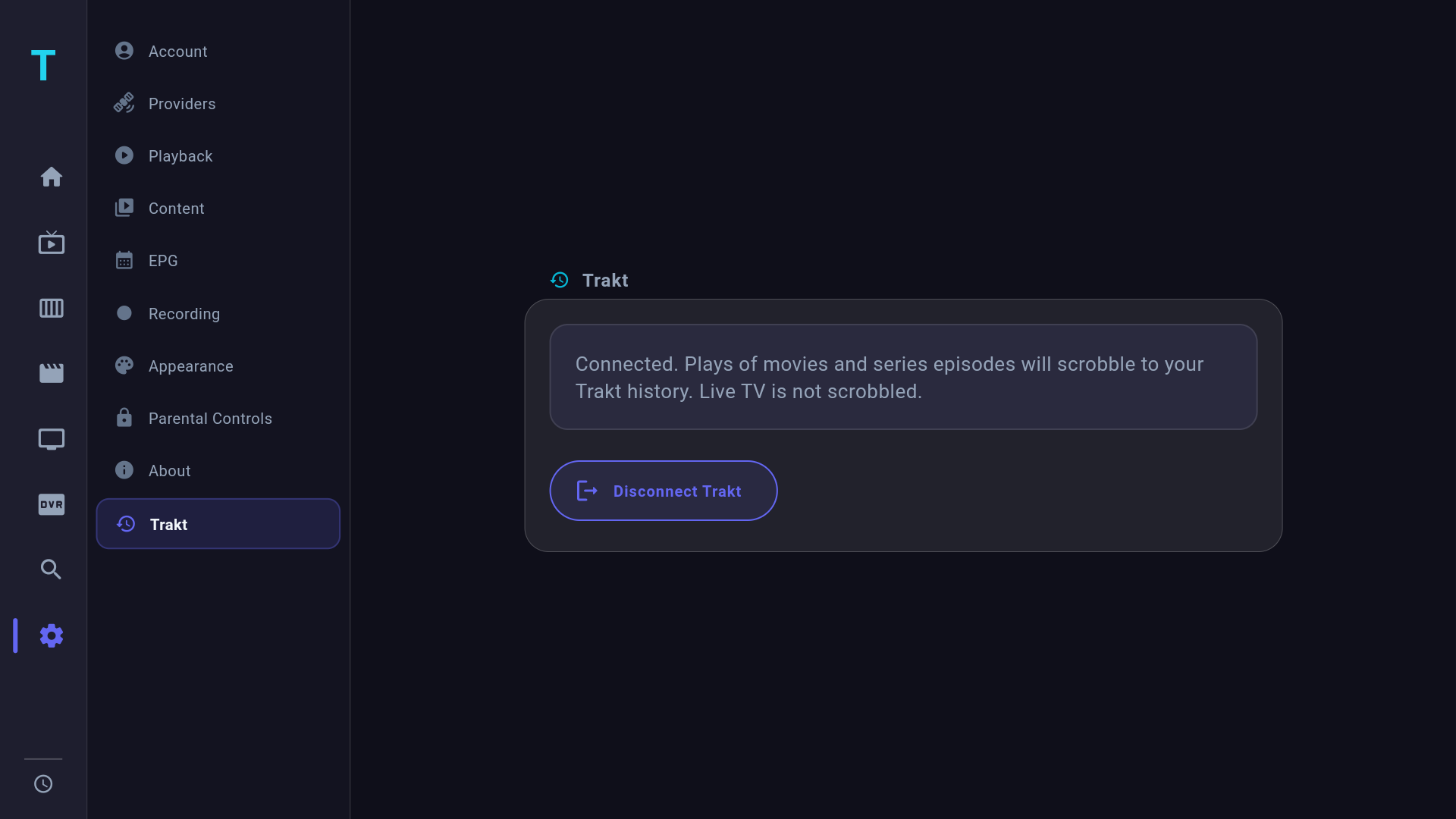Click the Trakt history icon in sidebar

point(126,524)
